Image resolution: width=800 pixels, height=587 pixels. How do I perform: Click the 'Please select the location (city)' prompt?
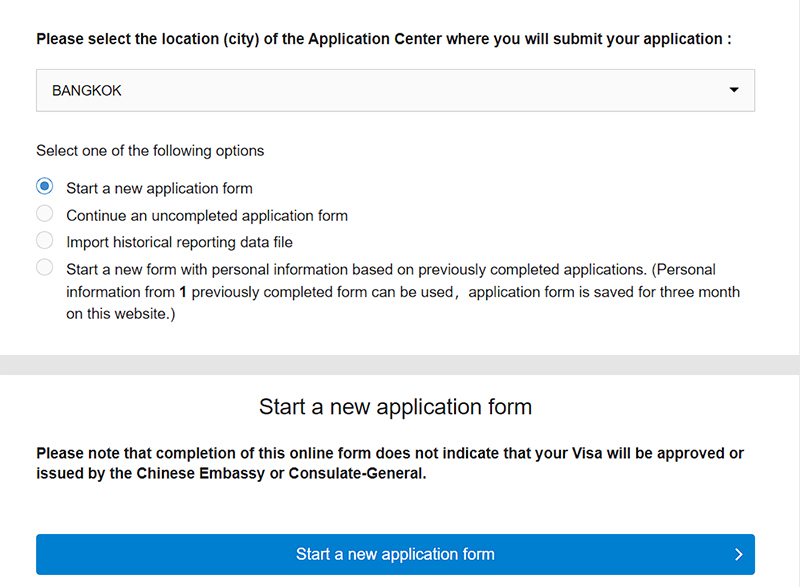(x=384, y=39)
